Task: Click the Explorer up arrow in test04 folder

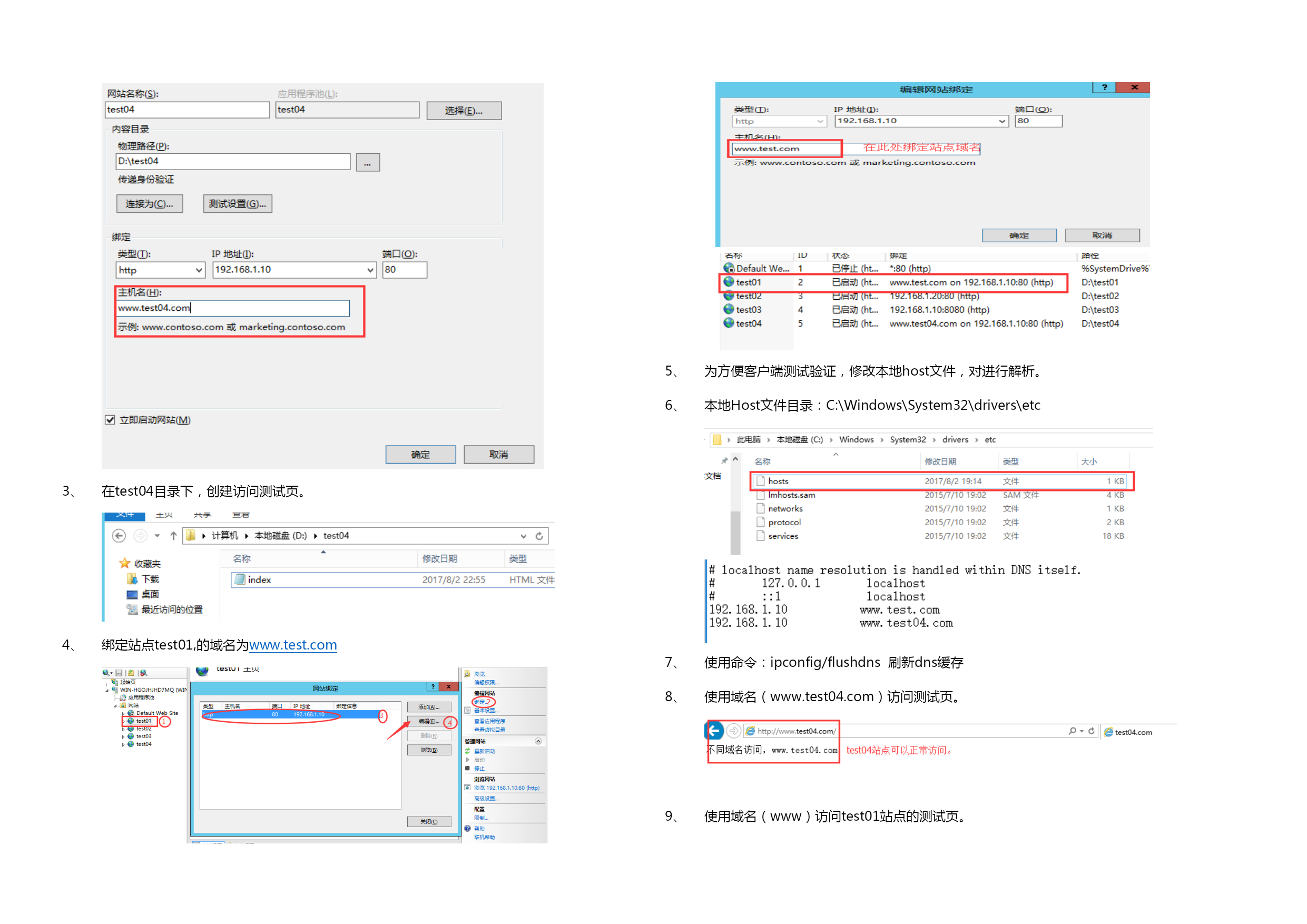Action: 173,536
